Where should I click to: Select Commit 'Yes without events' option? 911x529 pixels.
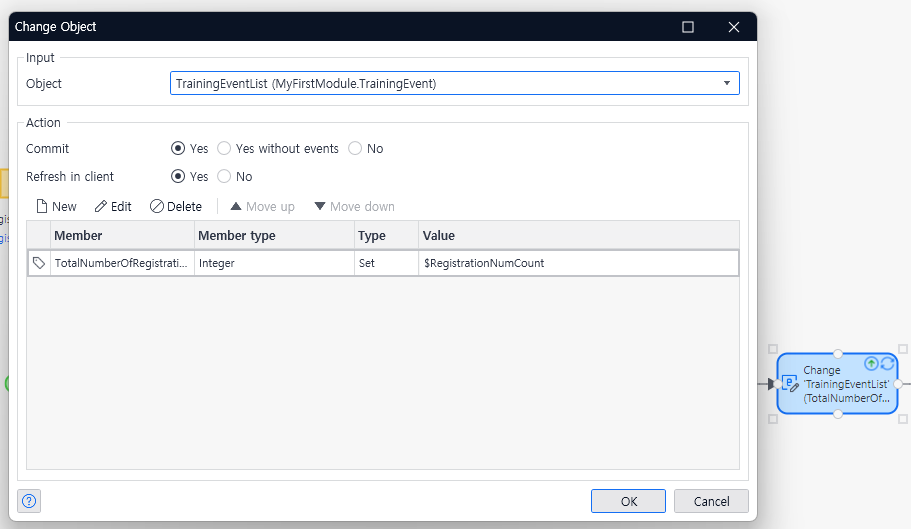(x=224, y=149)
